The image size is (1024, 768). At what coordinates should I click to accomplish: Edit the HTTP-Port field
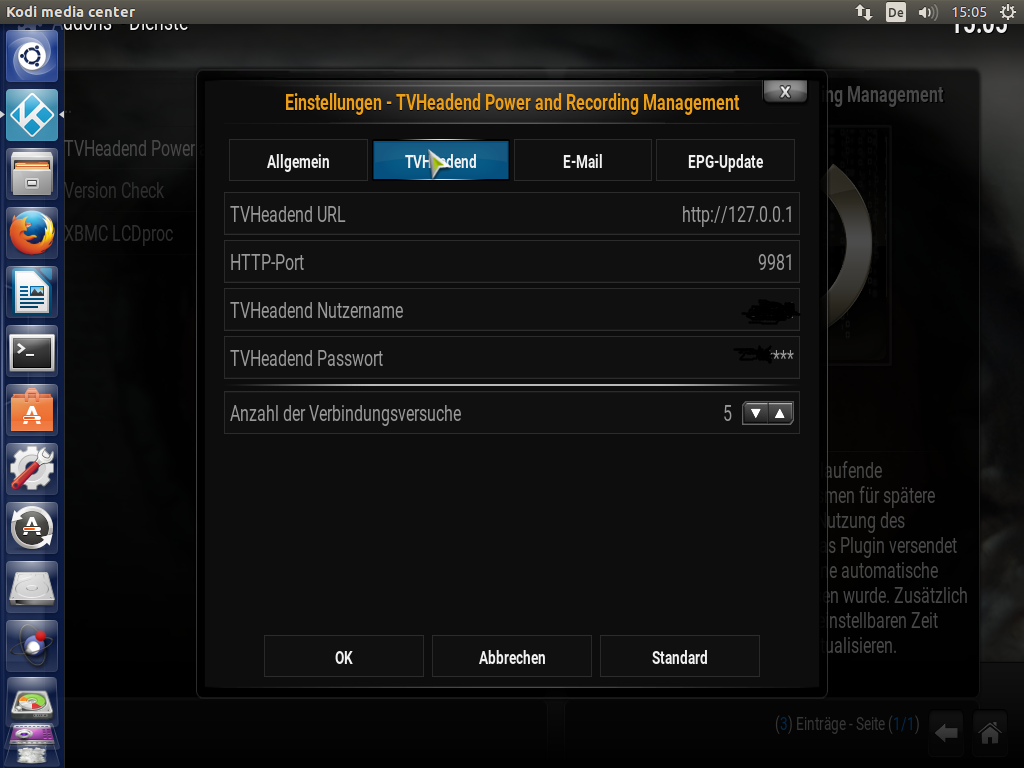pyautogui.click(x=512, y=262)
